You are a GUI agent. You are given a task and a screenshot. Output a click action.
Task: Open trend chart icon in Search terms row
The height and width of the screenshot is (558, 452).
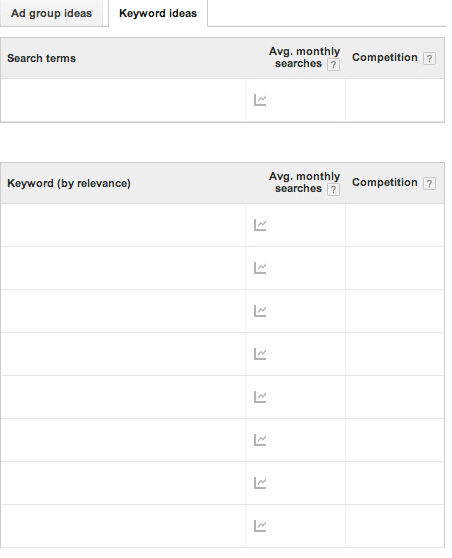[x=260, y=100]
